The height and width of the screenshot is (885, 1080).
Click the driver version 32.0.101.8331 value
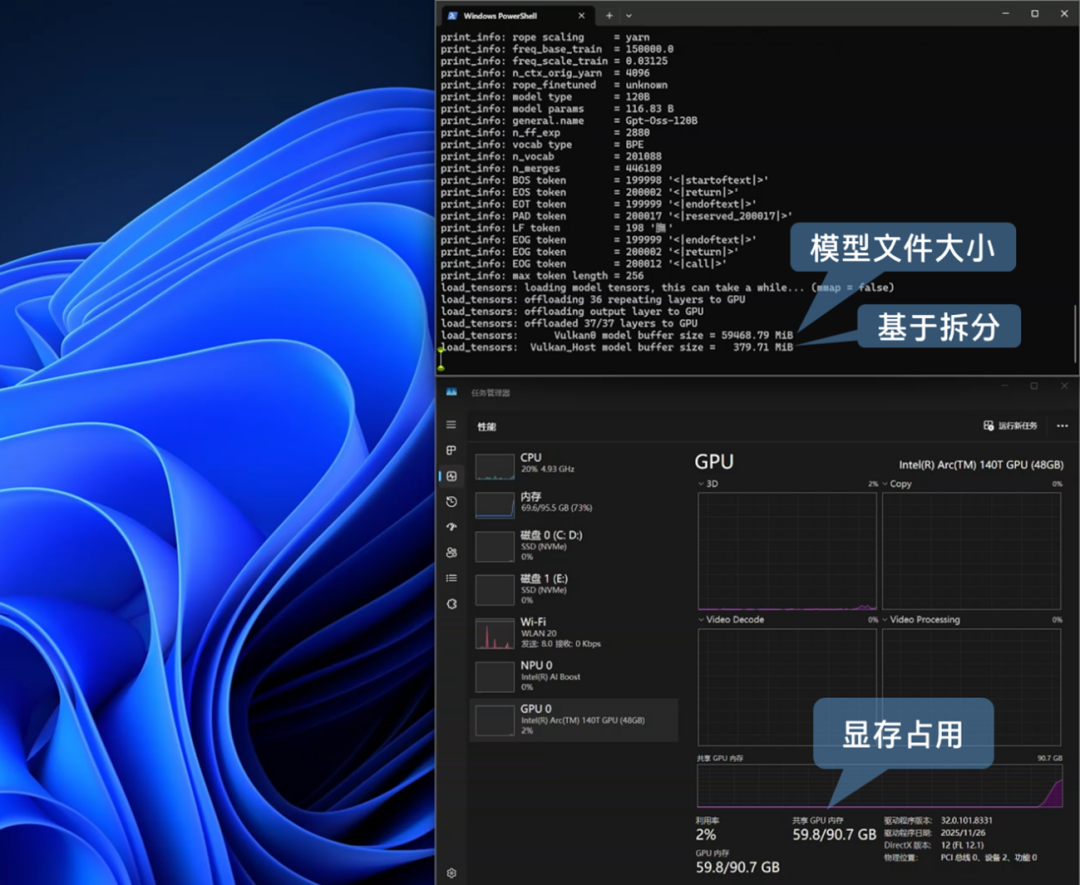point(966,820)
